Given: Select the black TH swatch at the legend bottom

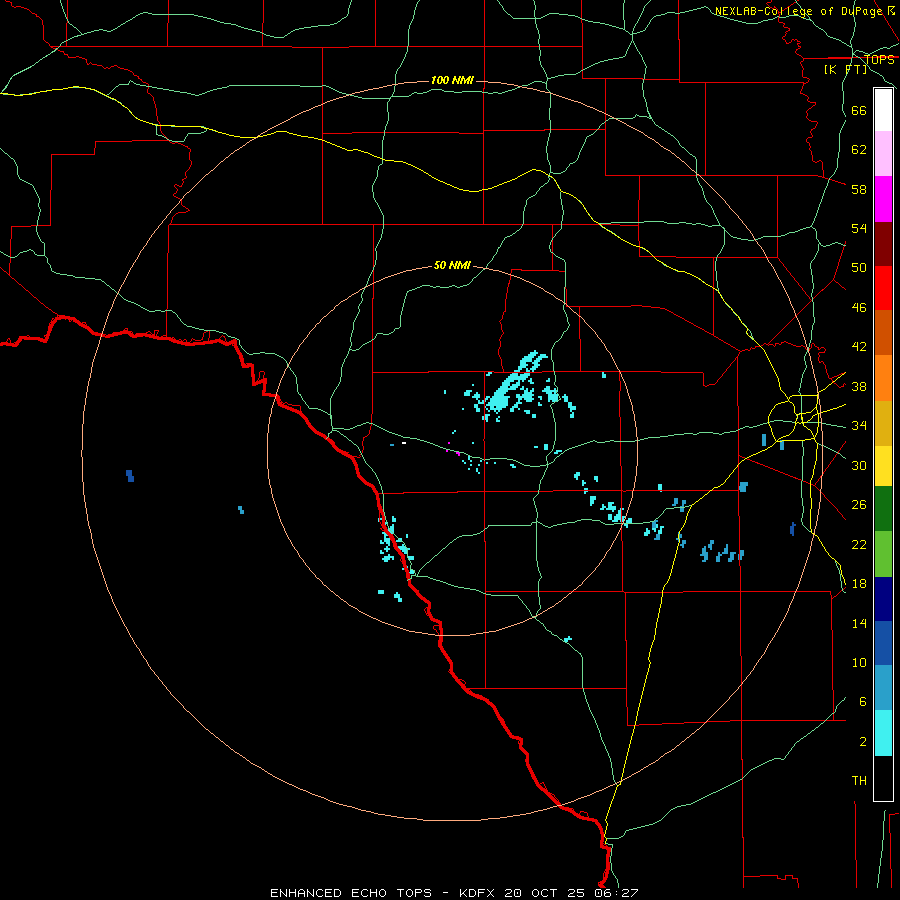Looking at the screenshot, I should click(883, 778).
